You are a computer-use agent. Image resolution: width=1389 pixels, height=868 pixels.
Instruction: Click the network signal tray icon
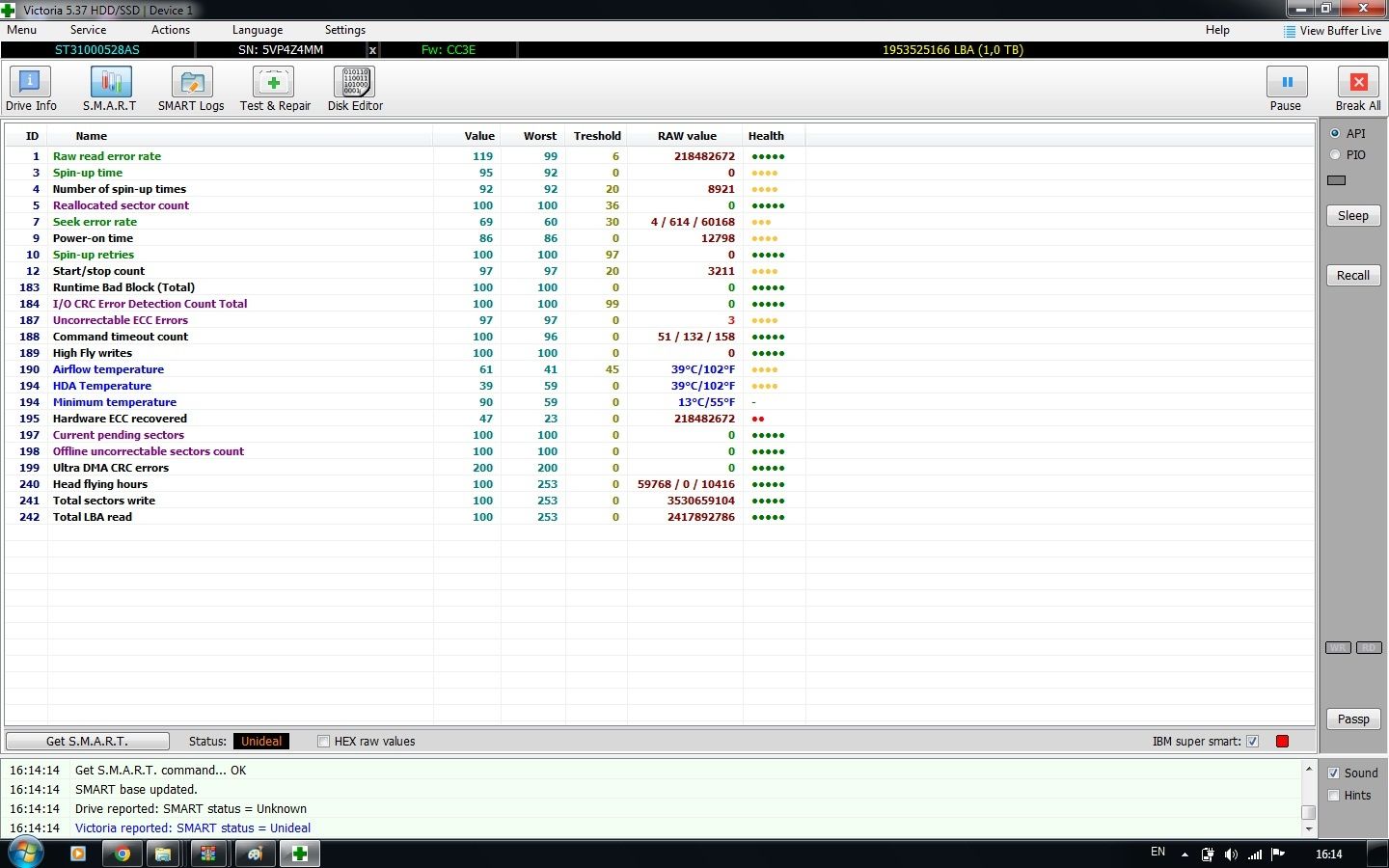(x=1255, y=854)
